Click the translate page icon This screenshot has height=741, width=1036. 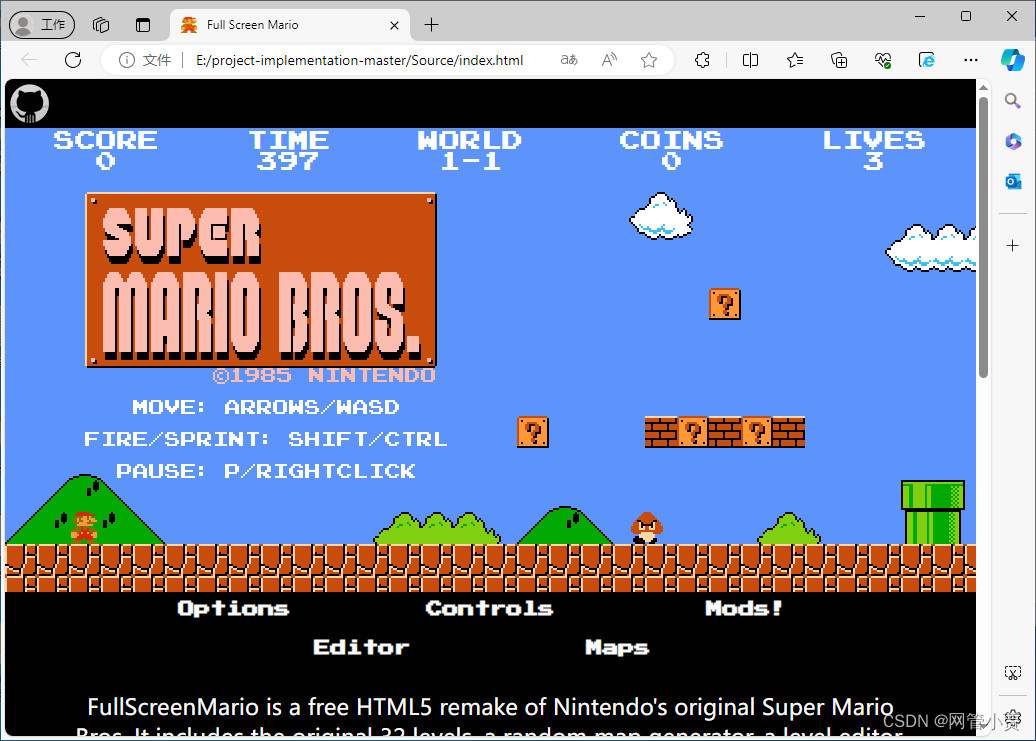click(569, 60)
